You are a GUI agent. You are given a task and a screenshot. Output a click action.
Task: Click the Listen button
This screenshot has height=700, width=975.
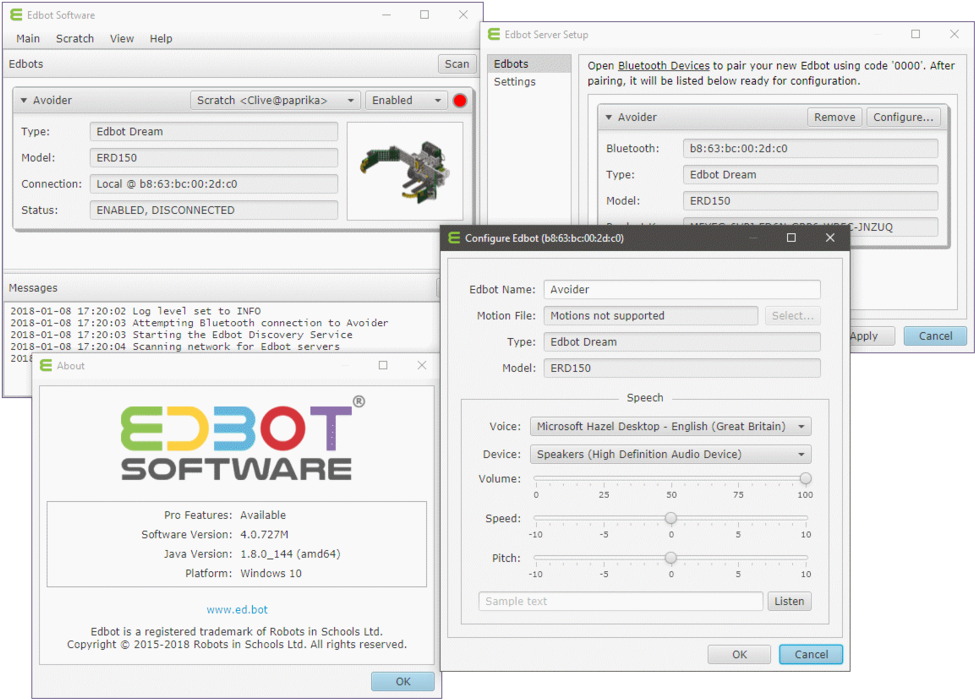[789, 601]
